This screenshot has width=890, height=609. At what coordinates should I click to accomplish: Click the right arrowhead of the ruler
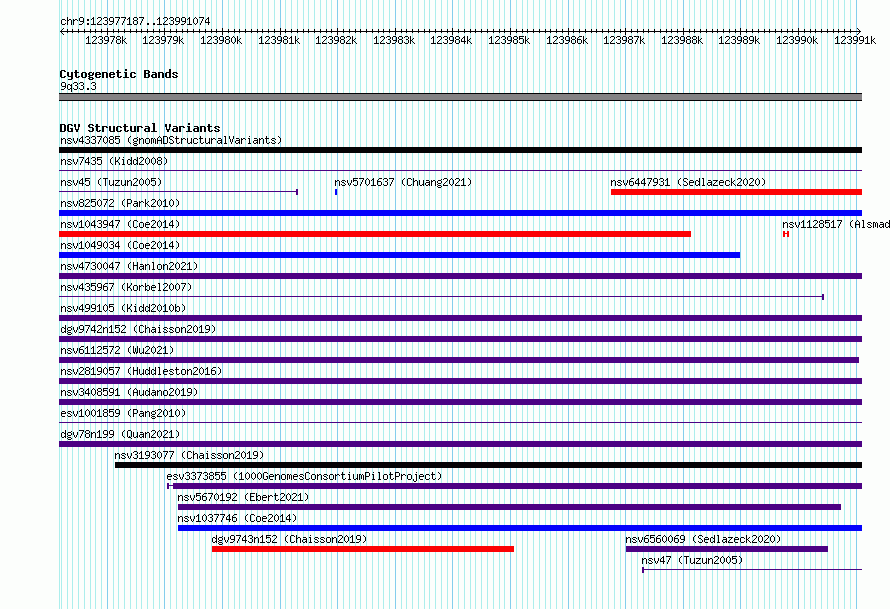coord(859,31)
